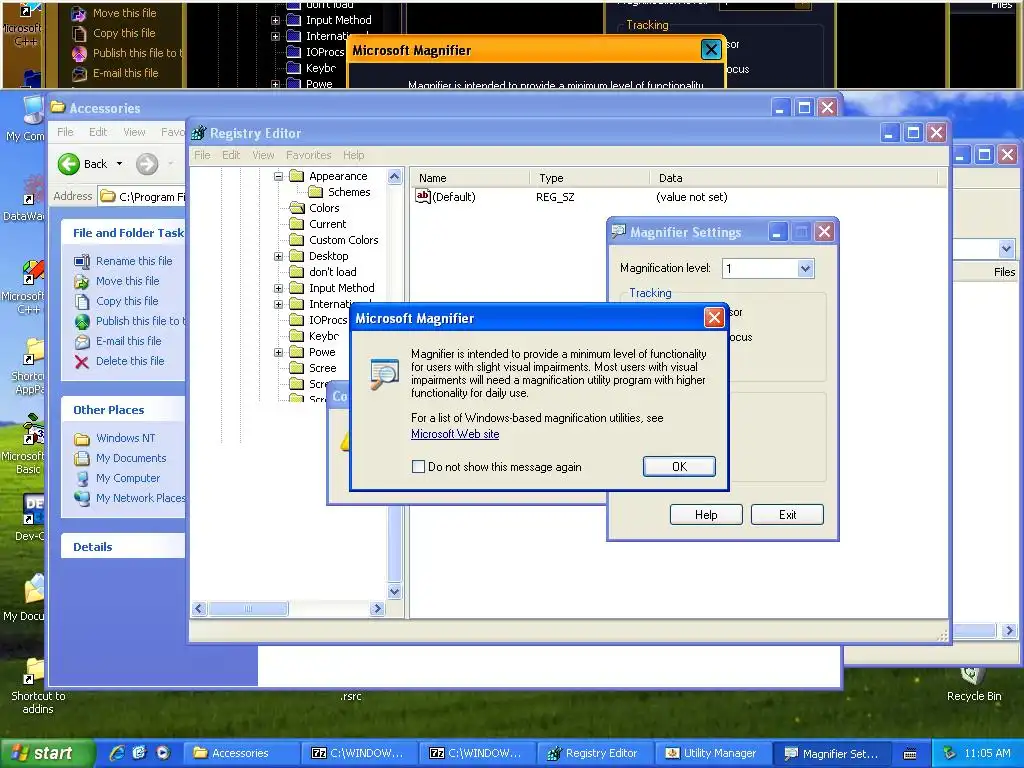1024x768 pixels.
Task: Click Back button in Accessories window
Action: point(83,164)
